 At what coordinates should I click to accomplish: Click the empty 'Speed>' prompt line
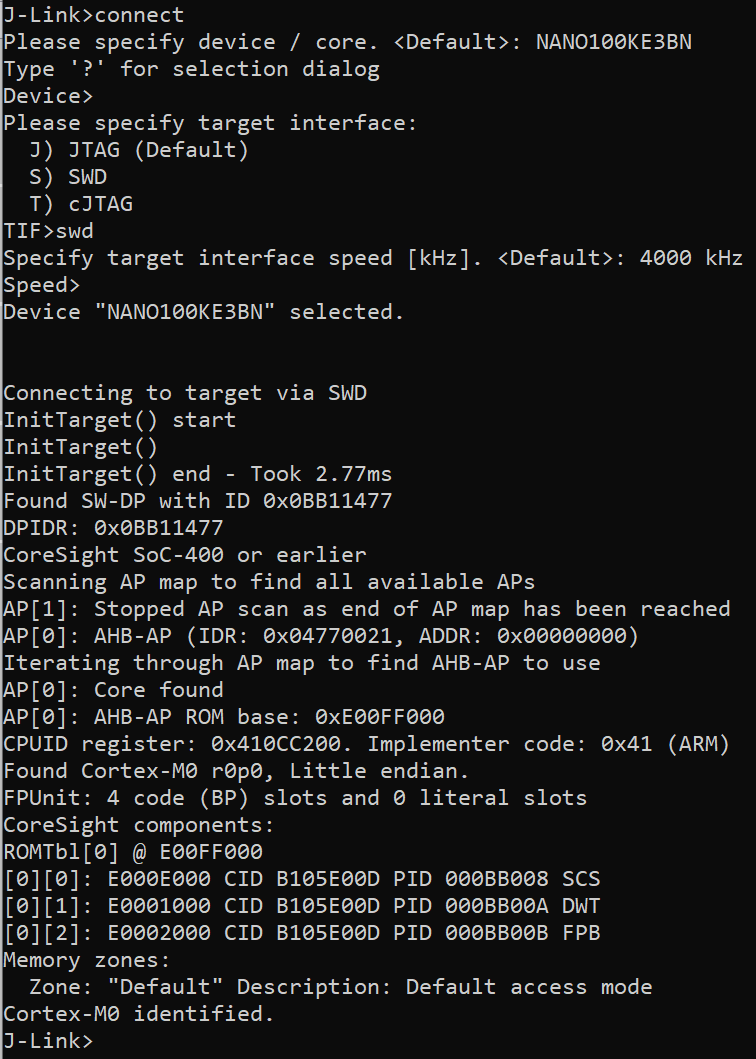pos(42,285)
